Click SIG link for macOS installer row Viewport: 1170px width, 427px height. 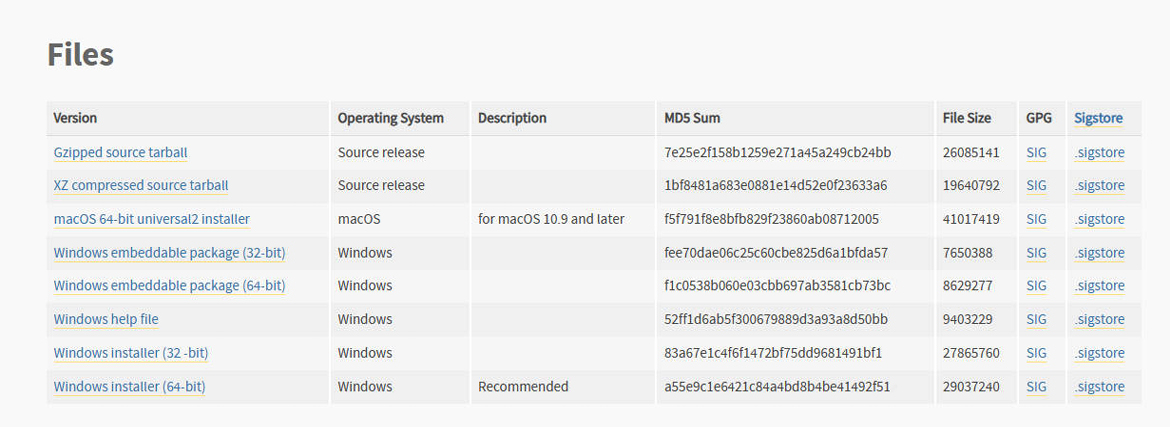pos(1036,219)
